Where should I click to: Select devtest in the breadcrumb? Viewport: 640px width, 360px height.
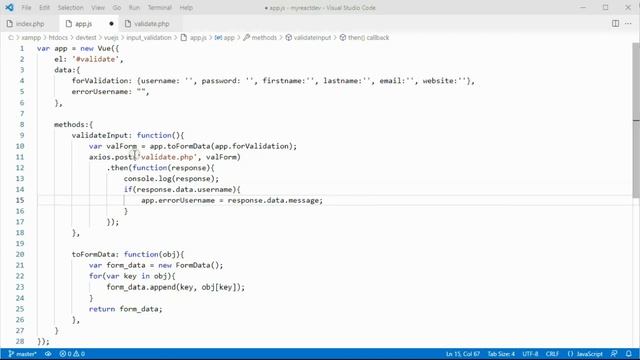86,38
